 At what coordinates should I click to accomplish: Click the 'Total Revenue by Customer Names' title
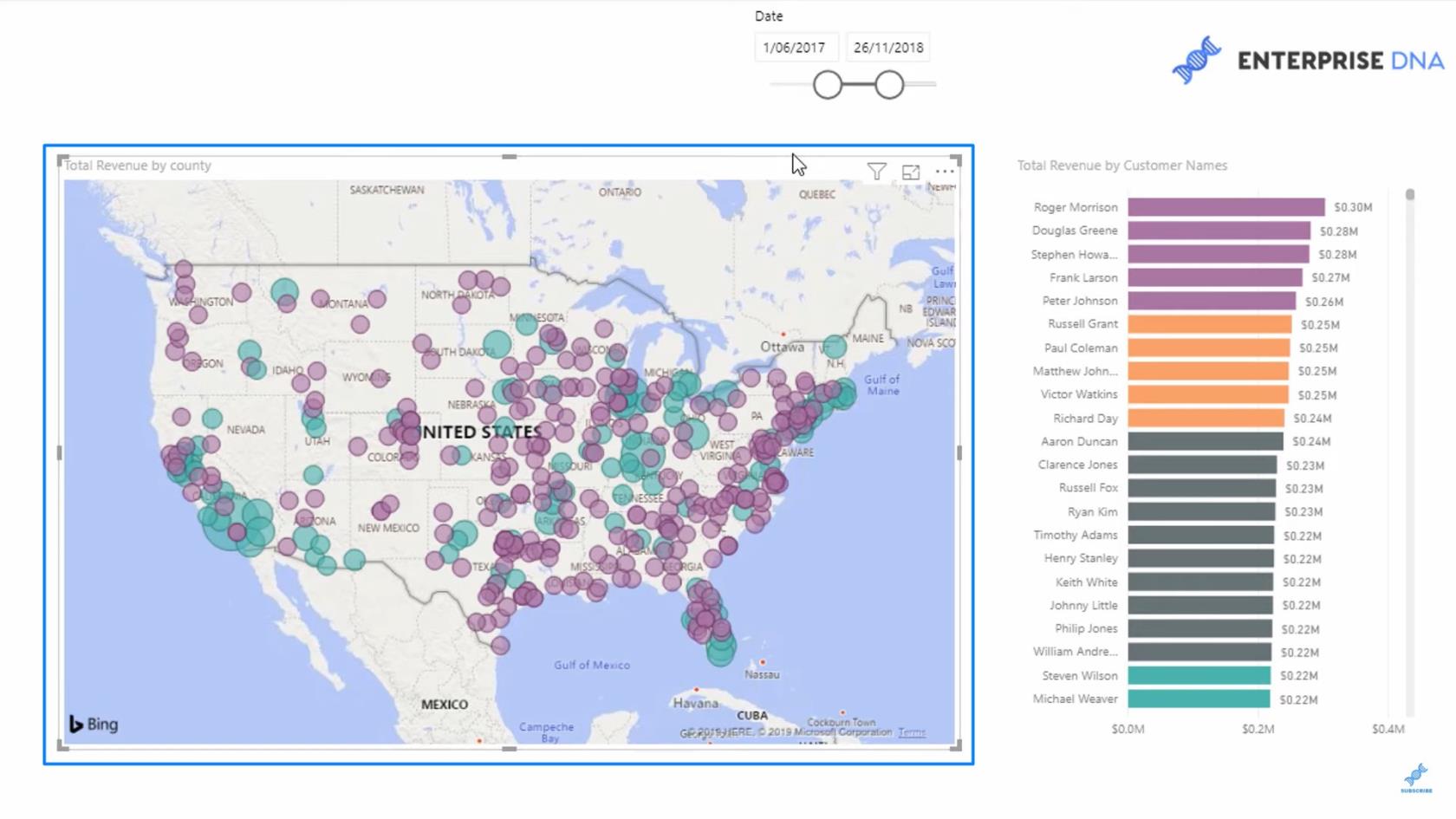1122,165
